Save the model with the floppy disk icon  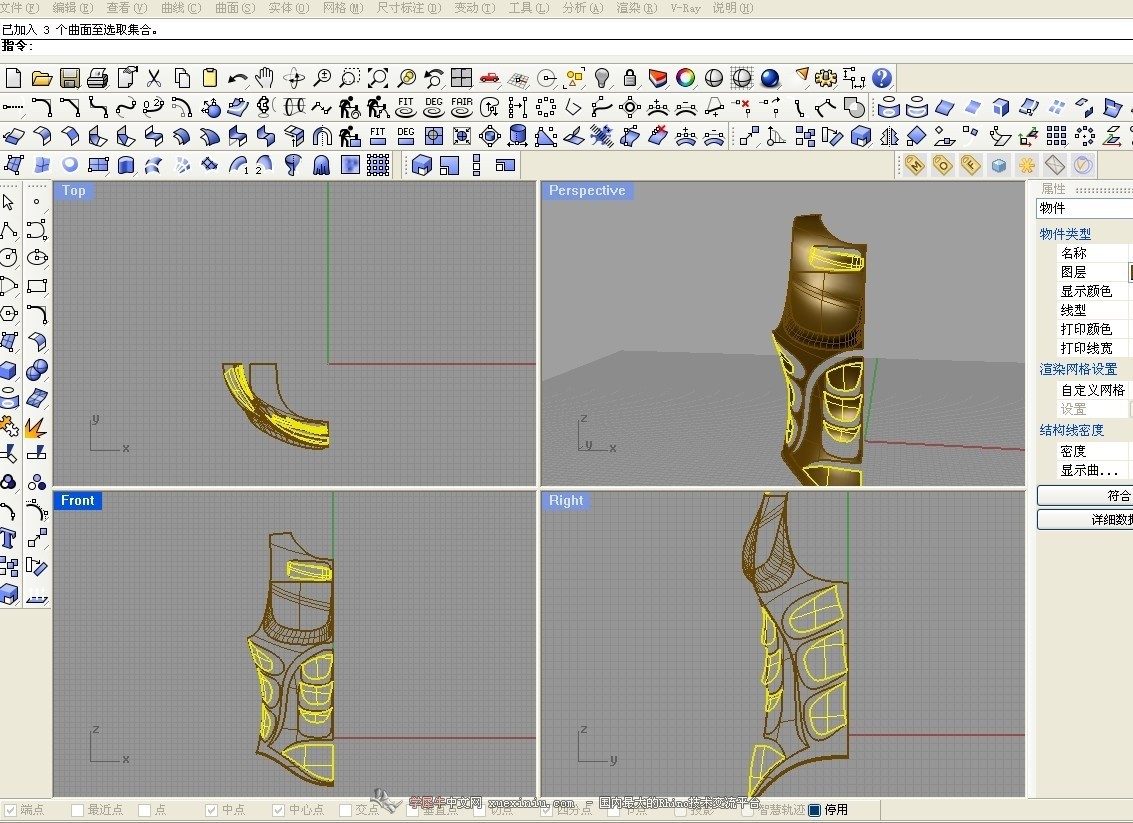69,78
